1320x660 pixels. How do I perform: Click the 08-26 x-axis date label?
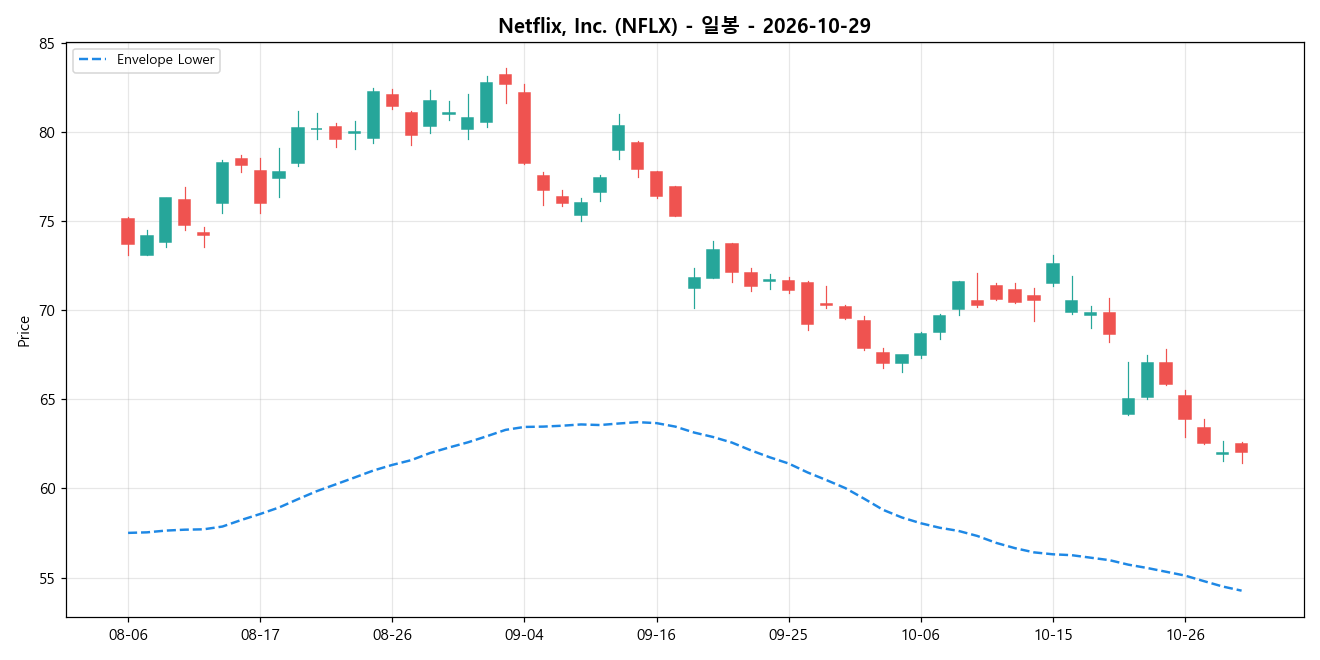pos(392,634)
